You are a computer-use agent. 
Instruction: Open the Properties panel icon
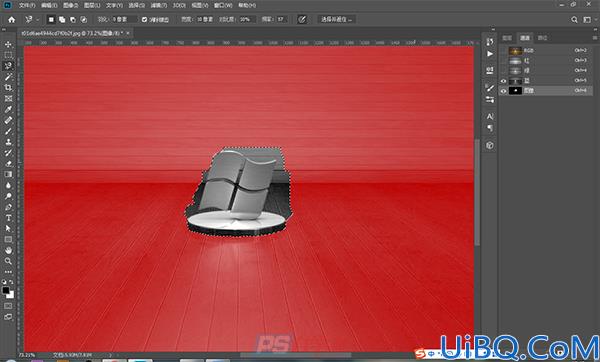click(x=490, y=71)
